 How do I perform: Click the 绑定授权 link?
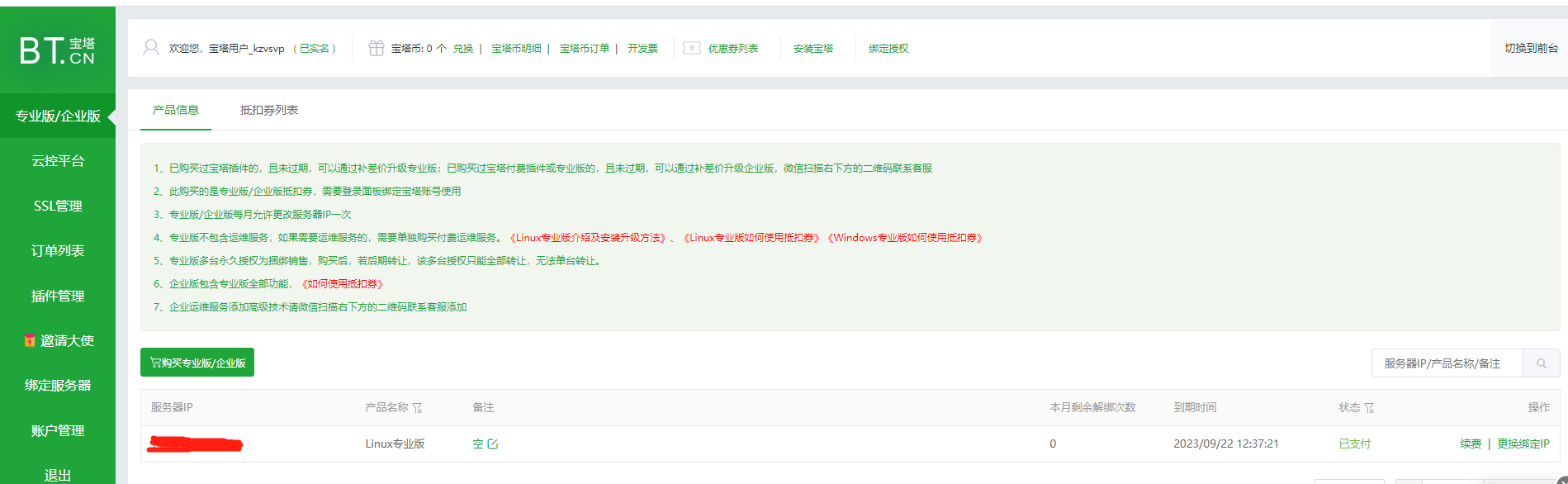pos(888,49)
